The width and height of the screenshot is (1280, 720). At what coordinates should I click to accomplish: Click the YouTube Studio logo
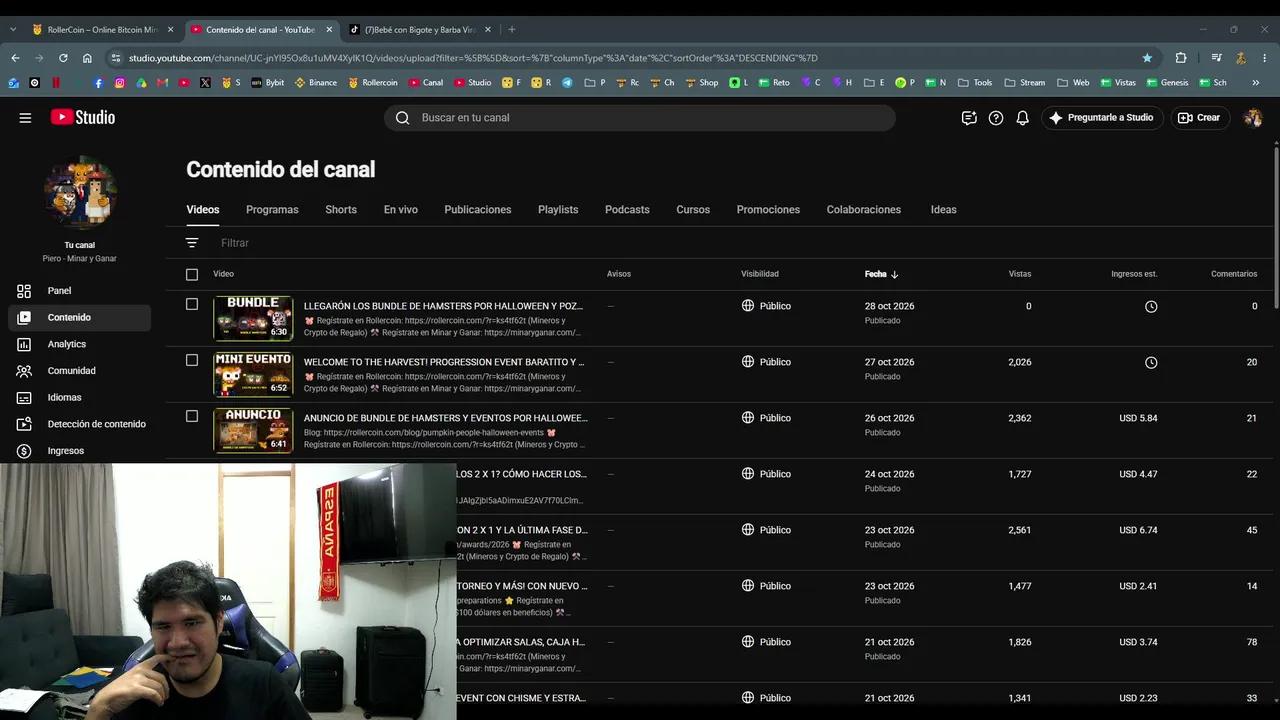[83, 118]
